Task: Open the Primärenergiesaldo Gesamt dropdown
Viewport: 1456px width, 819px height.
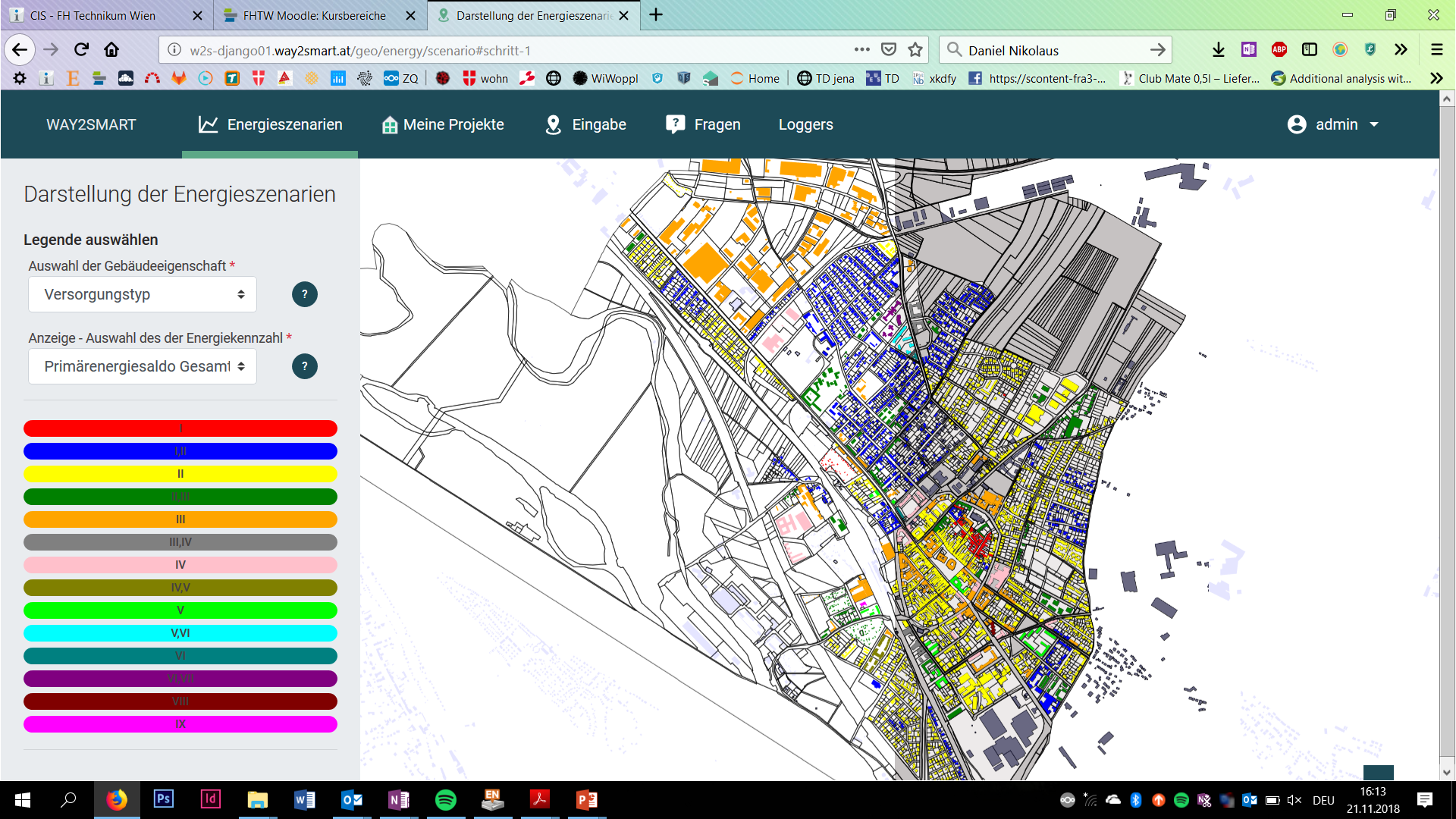Action: pyautogui.click(x=143, y=366)
